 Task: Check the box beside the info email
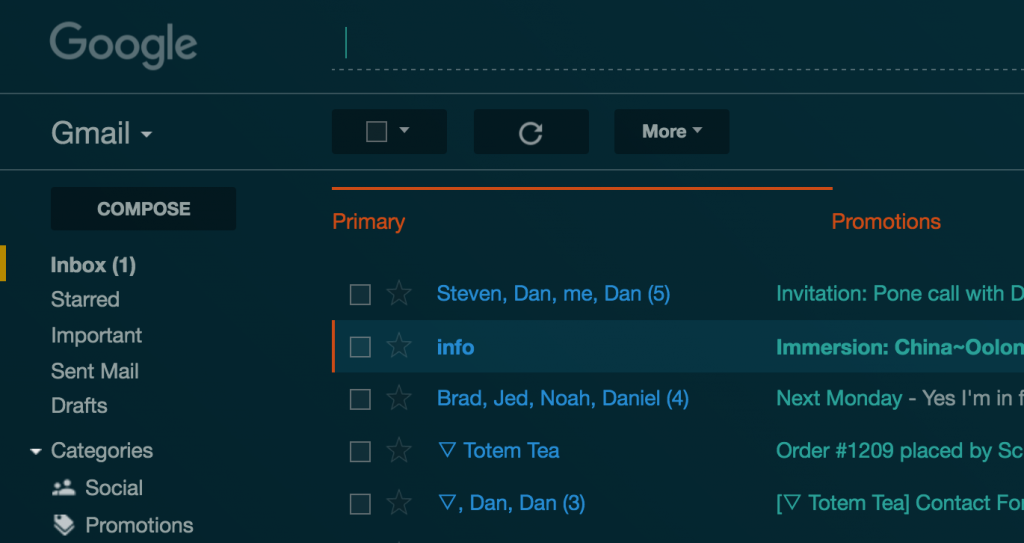(360, 347)
